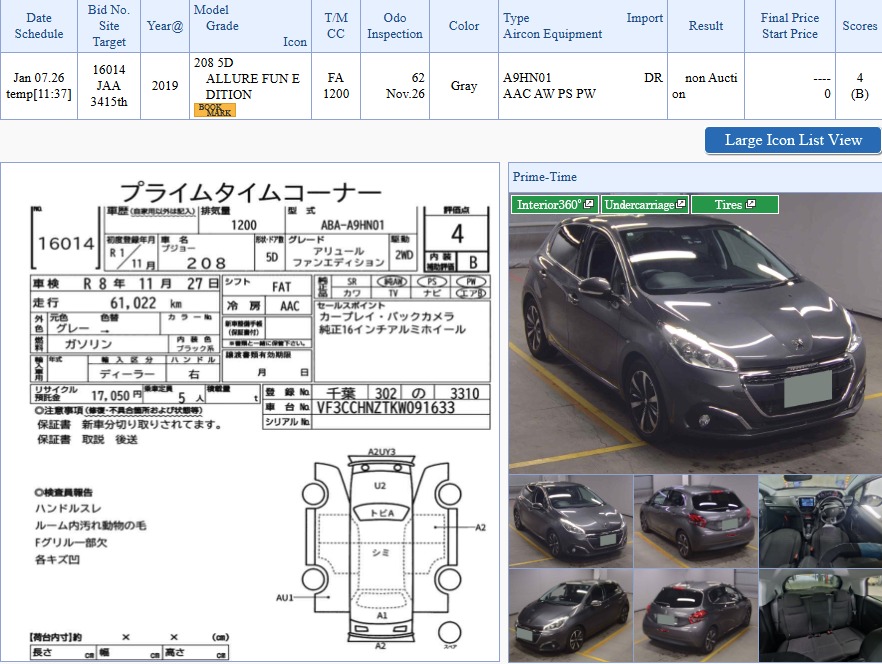Click the Result column header
Screen dimensions: 882x664
[x=706, y=26]
